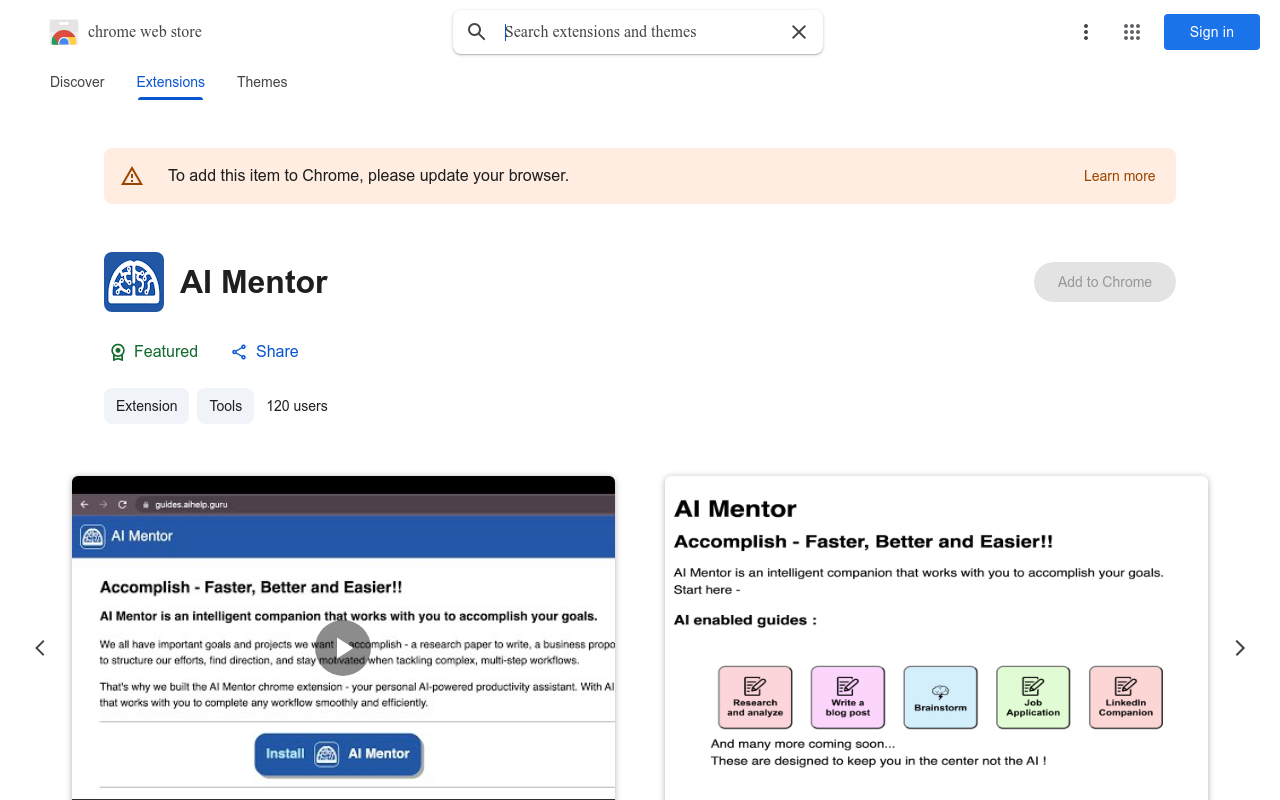Click the Sign in button
Screen dimensions: 1280x800
click(1212, 32)
